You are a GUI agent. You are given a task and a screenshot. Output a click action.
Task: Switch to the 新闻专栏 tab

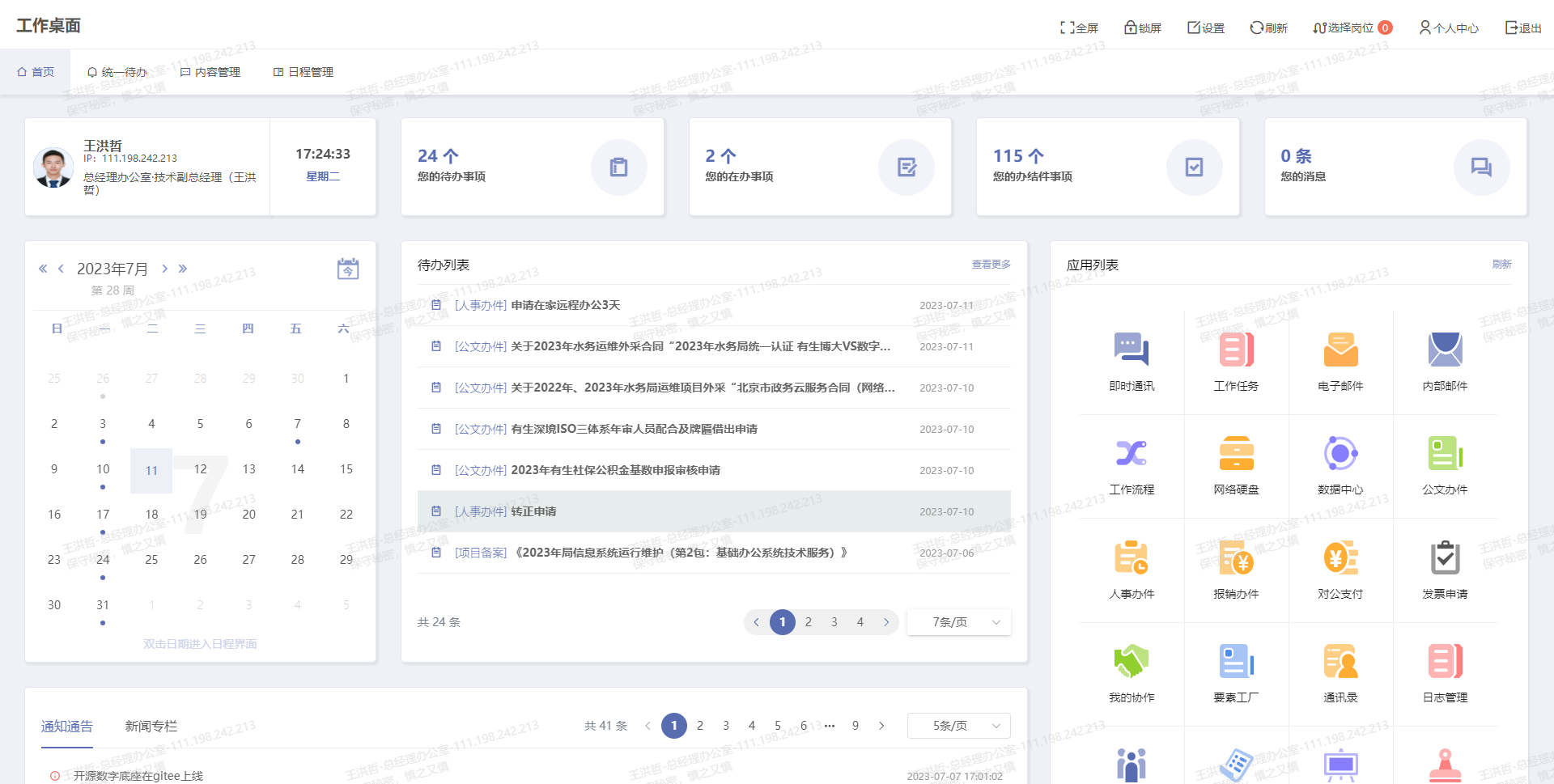(151, 727)
